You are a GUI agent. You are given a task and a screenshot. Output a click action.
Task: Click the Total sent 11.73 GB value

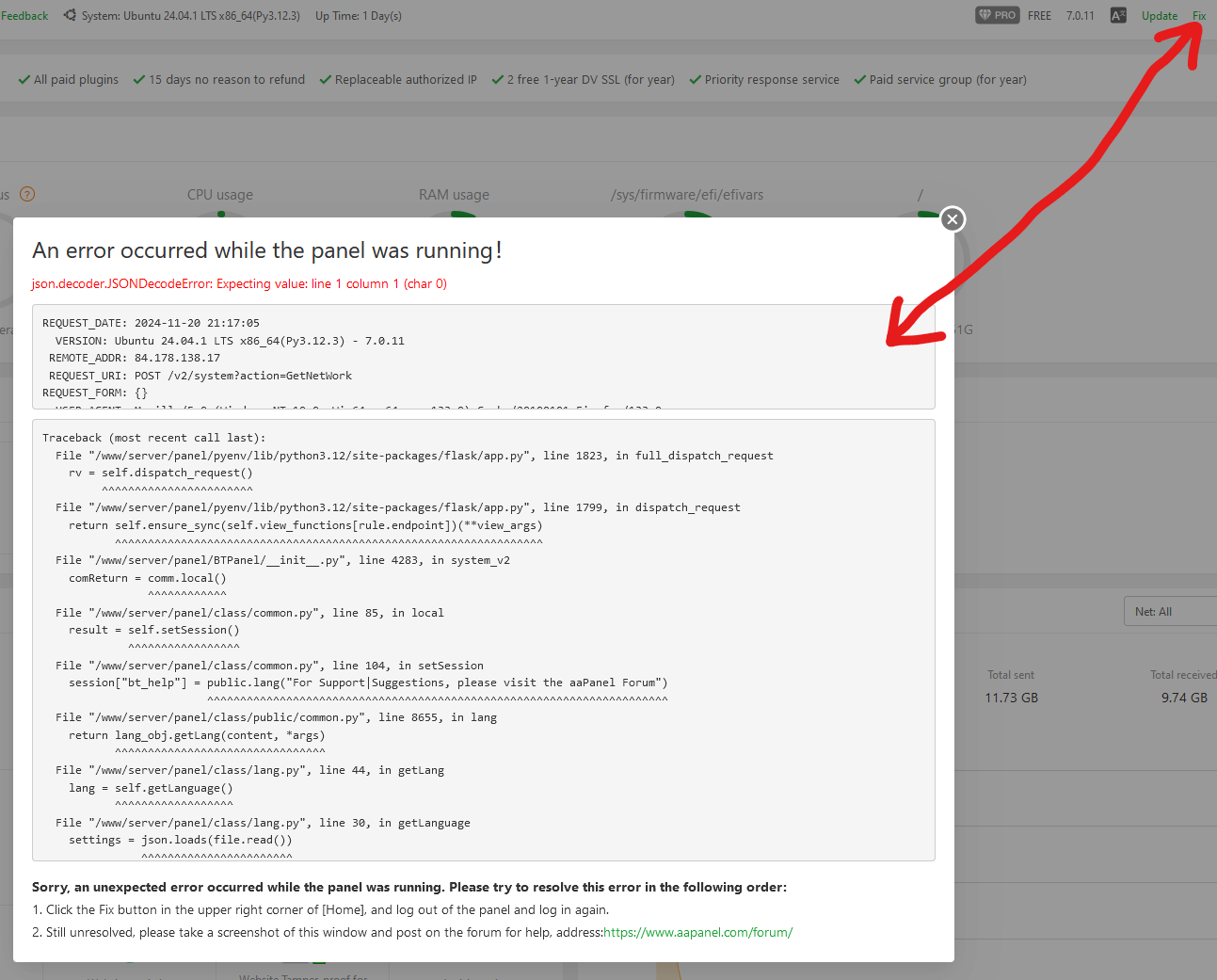pyautogui.click(x=1012, y=698)
